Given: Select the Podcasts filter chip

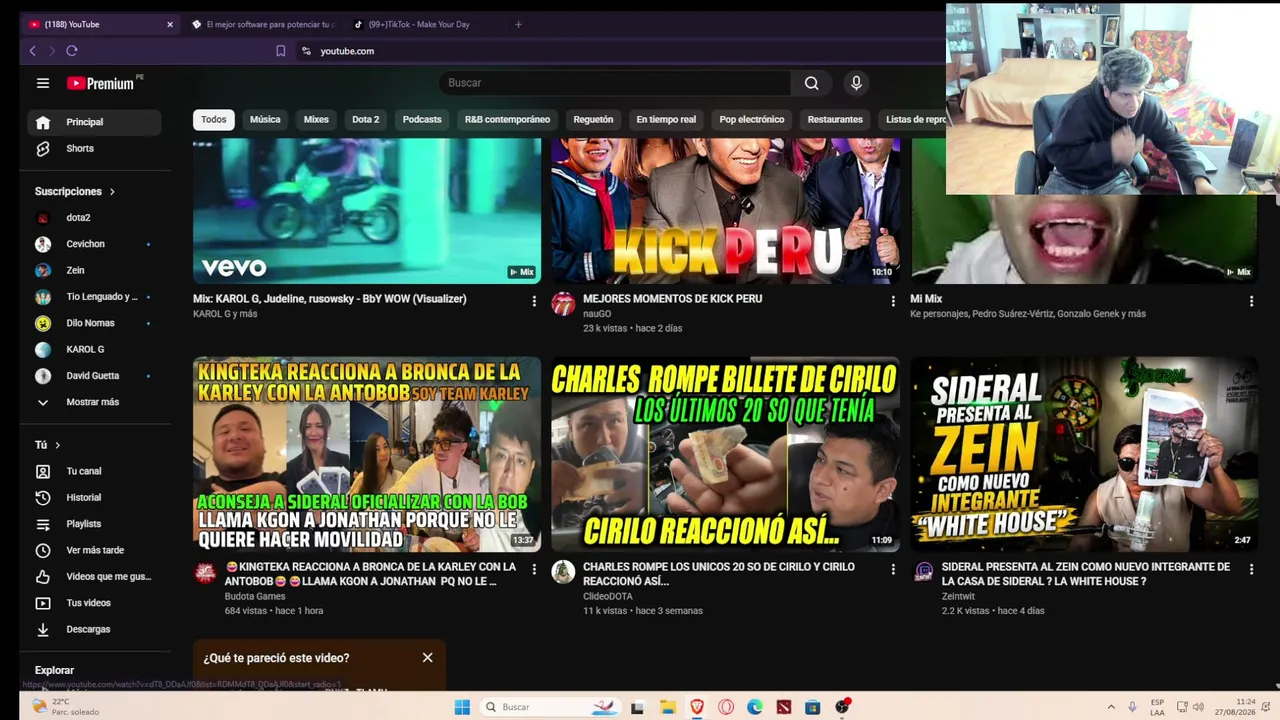Looking at the screenshot, I should (x=422, y=120).
